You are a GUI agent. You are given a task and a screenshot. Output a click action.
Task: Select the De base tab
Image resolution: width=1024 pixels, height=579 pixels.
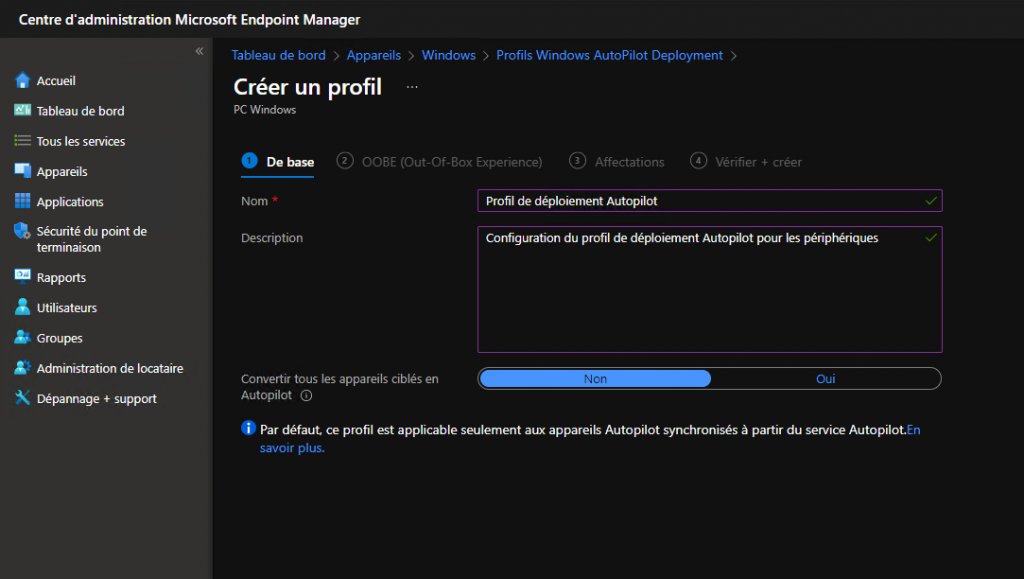tap(278, 162)
